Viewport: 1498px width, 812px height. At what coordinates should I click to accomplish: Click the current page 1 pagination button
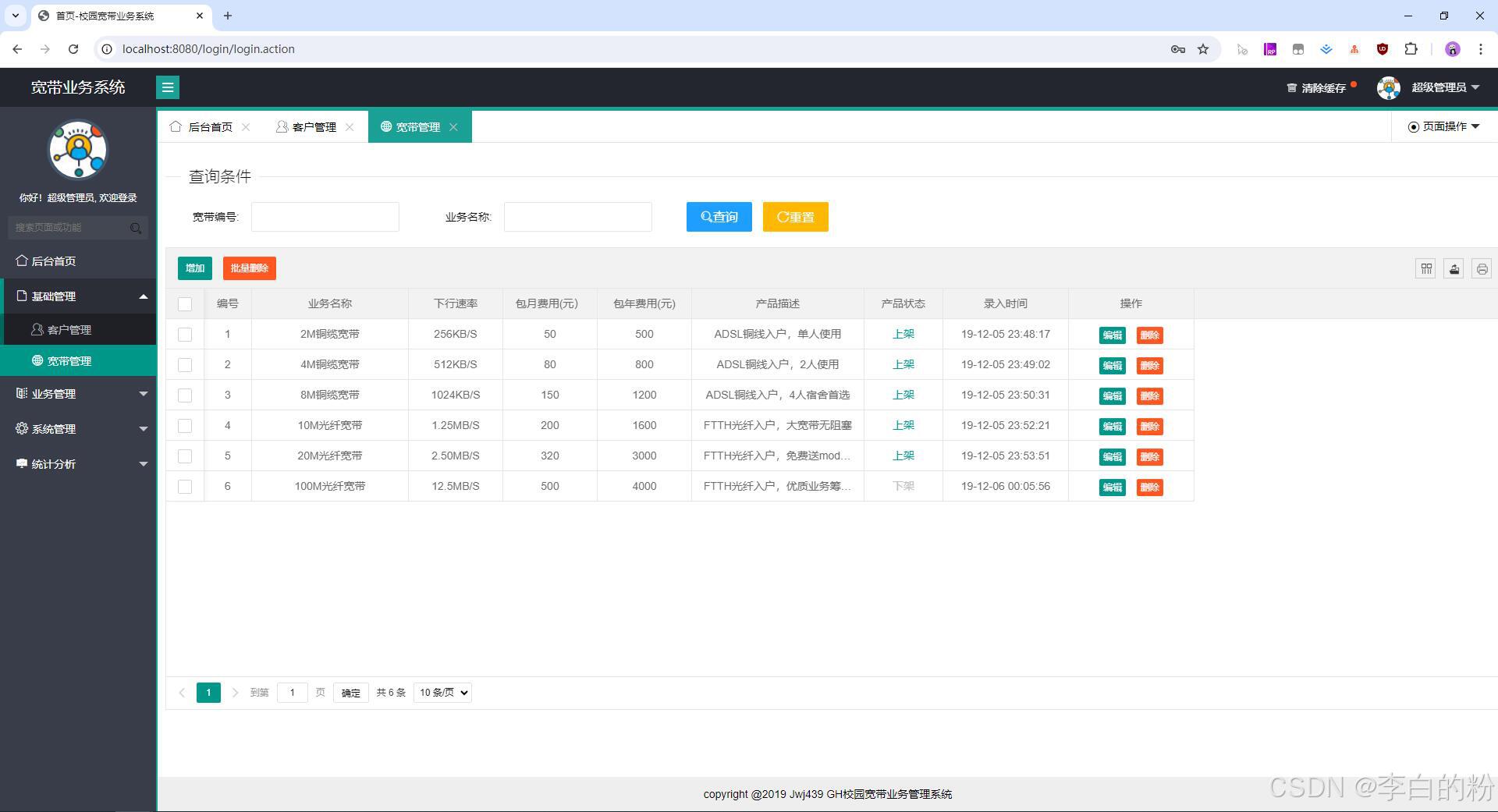[x=208, y=693]
